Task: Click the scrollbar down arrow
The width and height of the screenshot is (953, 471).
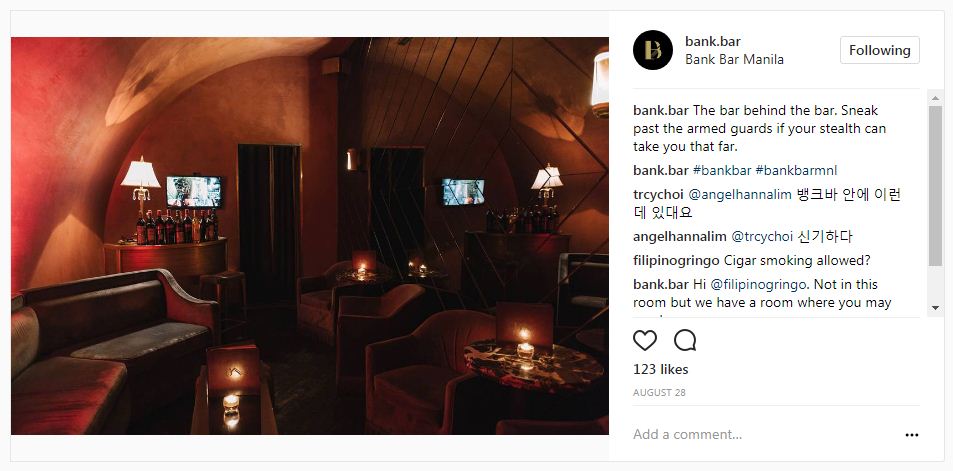Action: coord(935,308)
